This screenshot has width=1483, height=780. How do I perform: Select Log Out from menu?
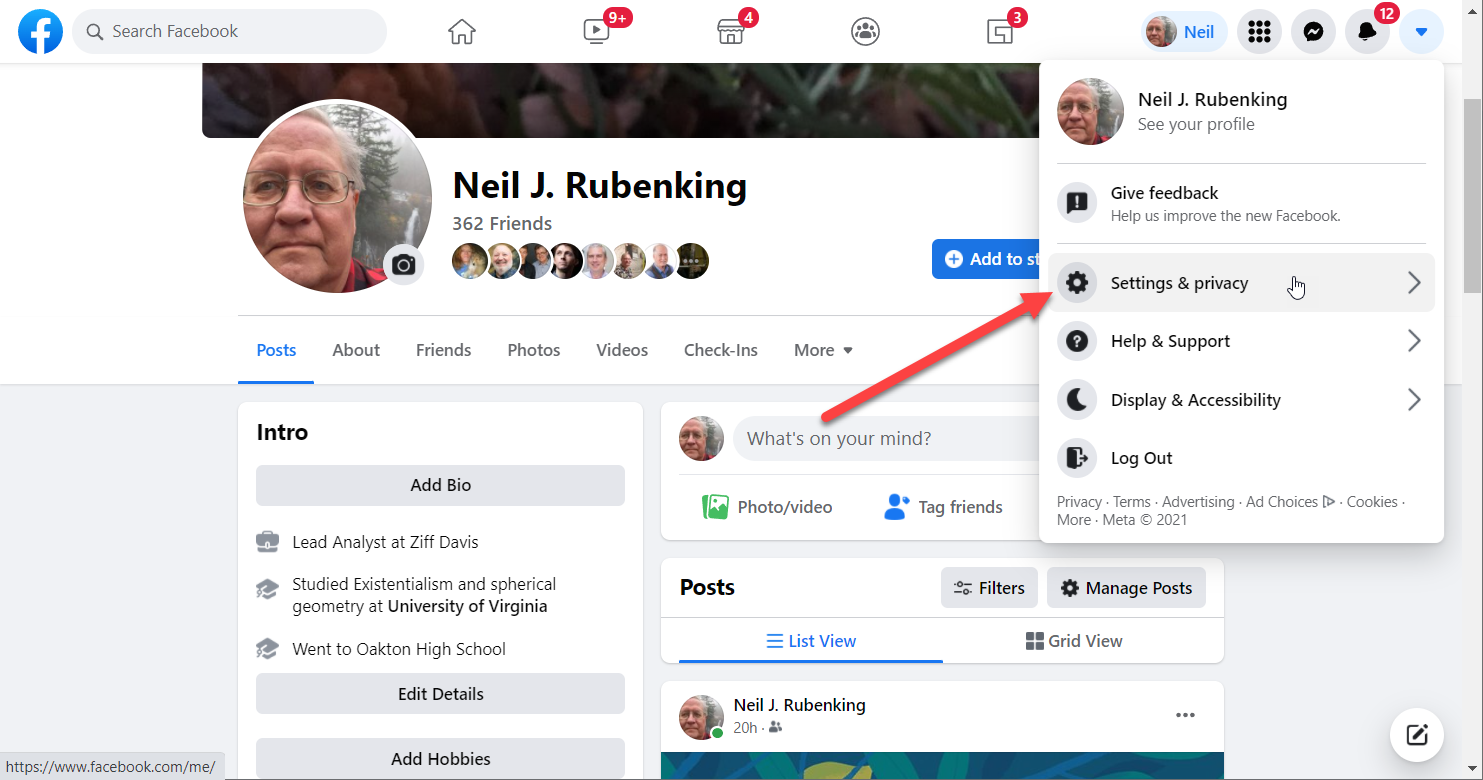tap(1141, 458)
